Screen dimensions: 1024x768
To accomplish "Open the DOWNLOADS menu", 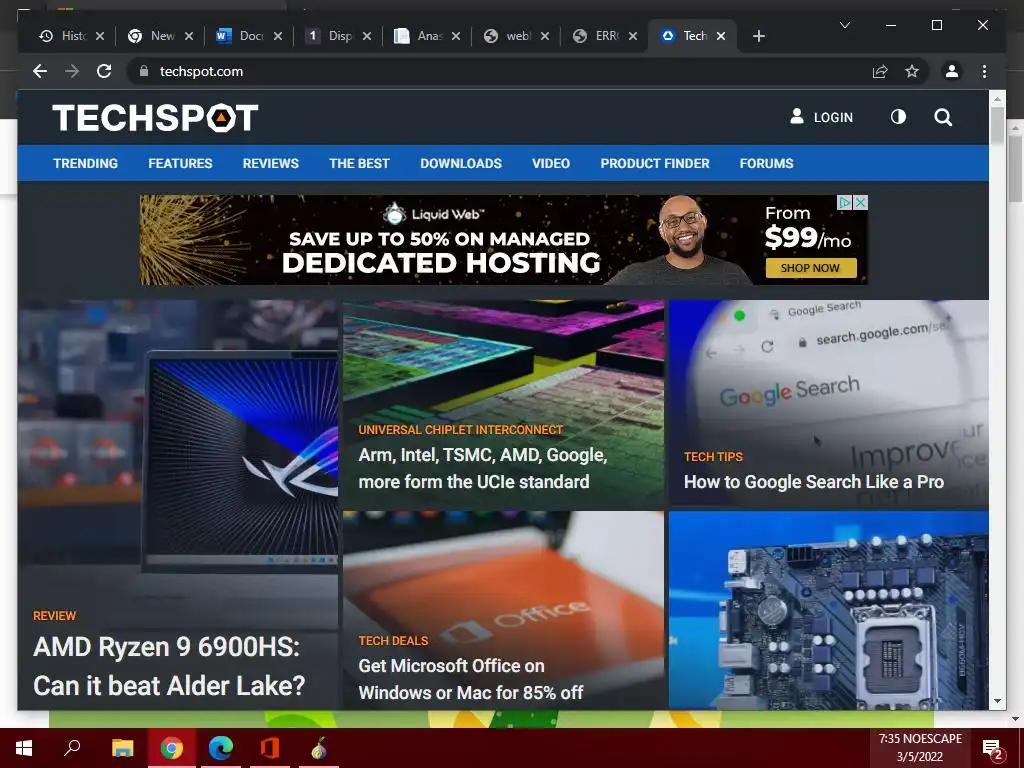I will 460,163.
